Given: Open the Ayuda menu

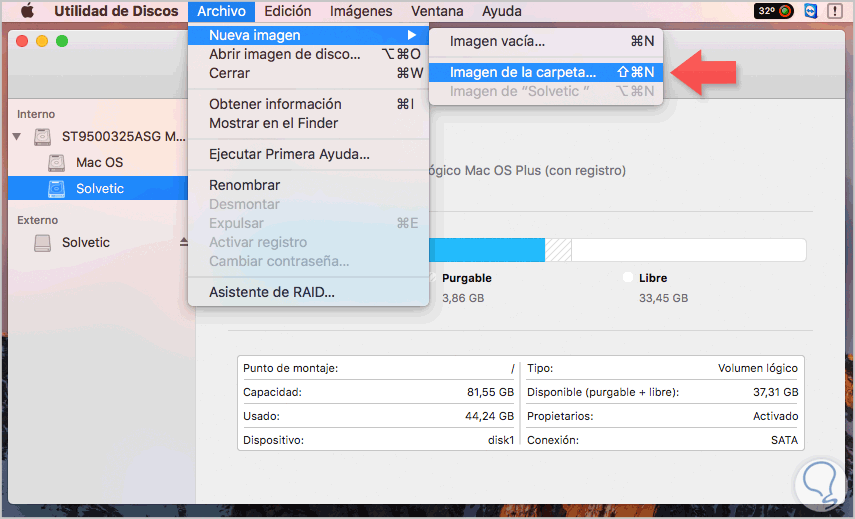Looking at the screenshot, I should pyautogui.click(x=502, y=11).
